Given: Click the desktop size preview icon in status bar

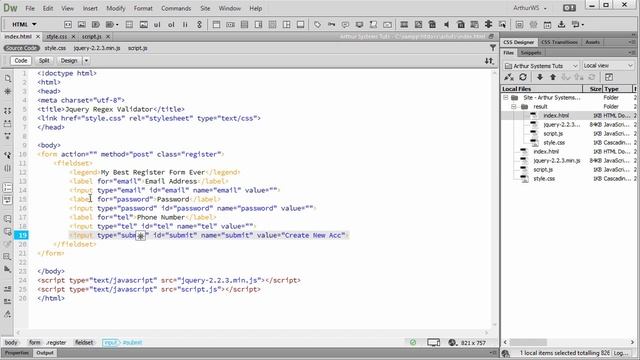Looking at the screenshot, I should 433,342.
